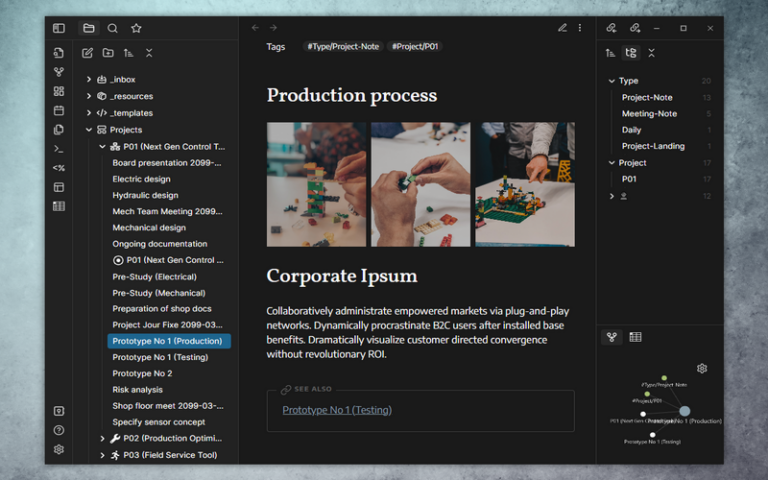Image resolution: width=768 pixels, height=480 pixels.
Task: Open the Bookmarks star tab
Action: [x=136, y=28]
